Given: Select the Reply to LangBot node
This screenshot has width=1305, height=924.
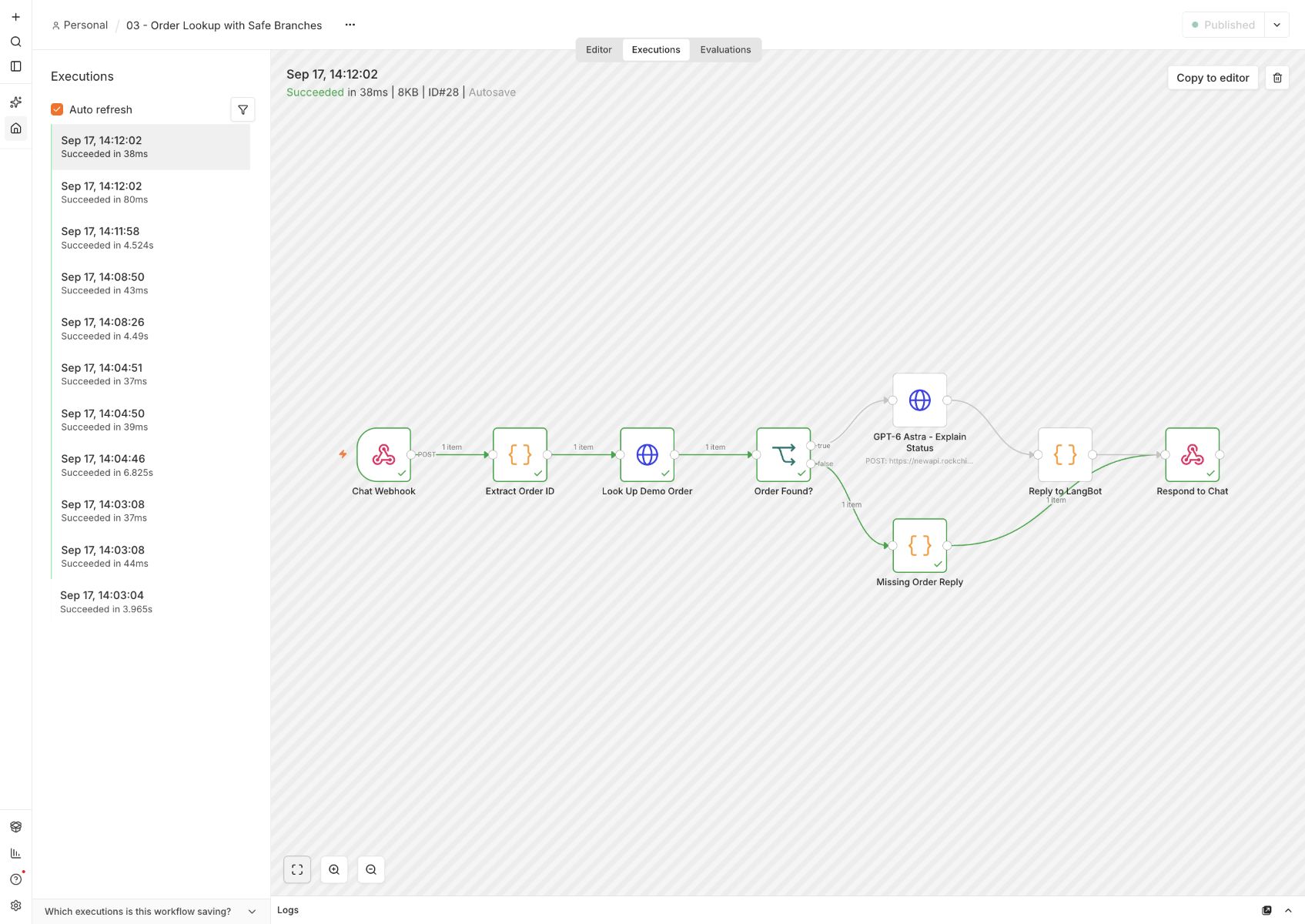Looking at the screenshot, I should tap(1065, 454).
